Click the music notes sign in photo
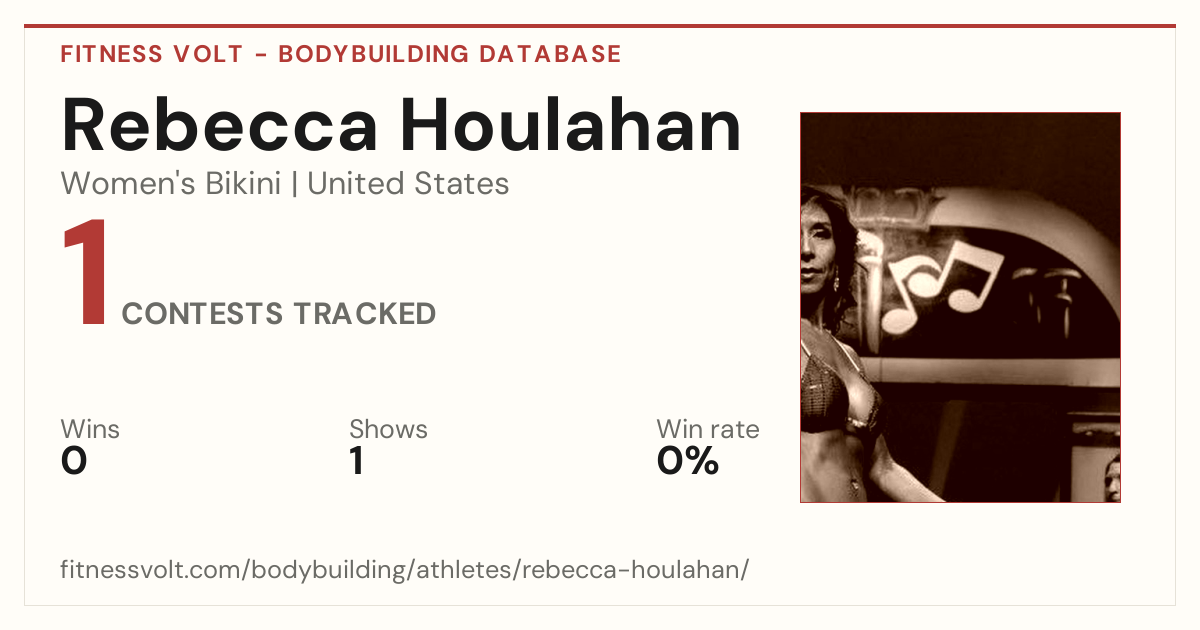This screenshot has width=1200, height=630. coord(945,283)
